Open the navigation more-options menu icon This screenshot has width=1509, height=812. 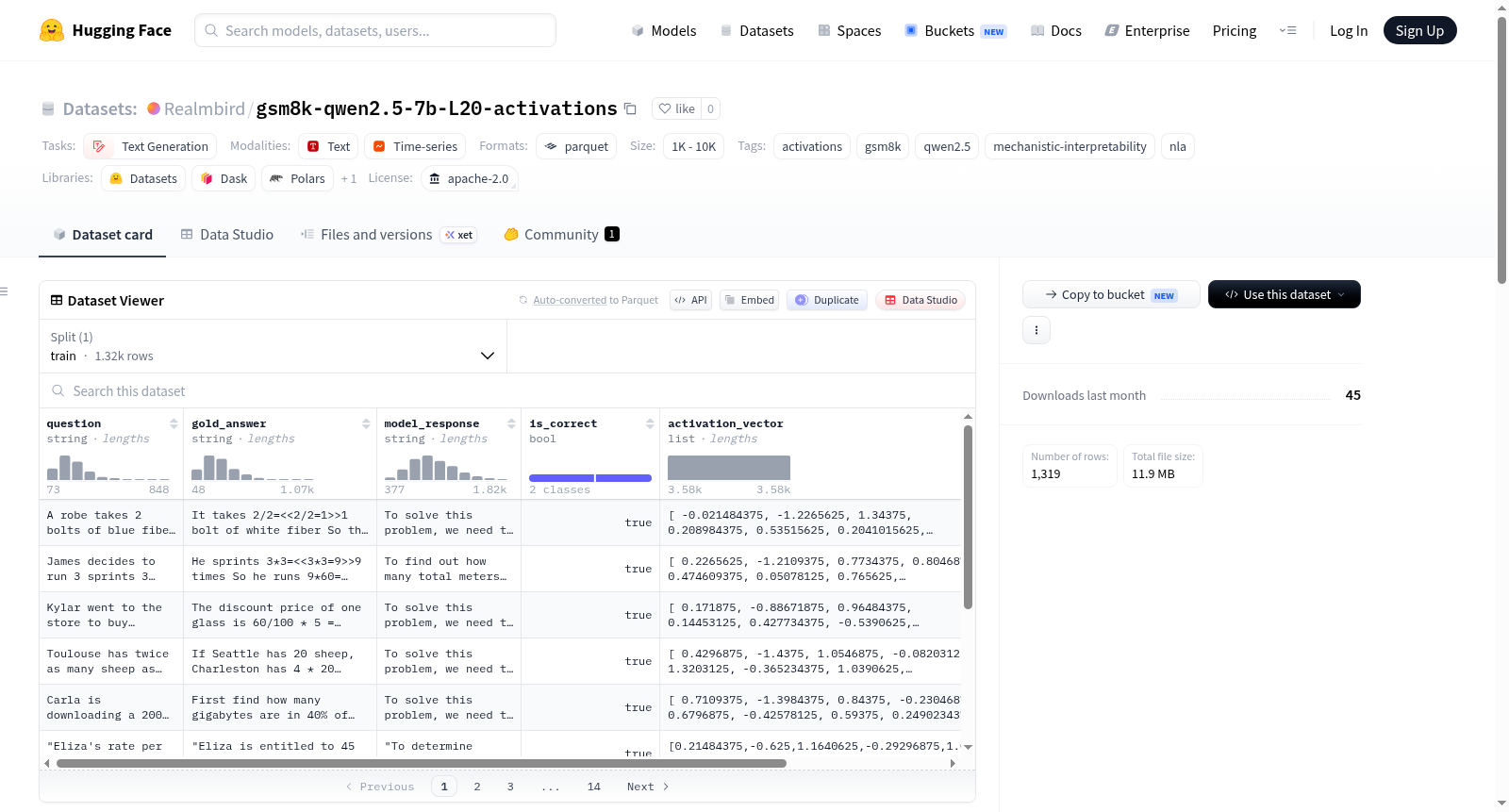click(x=1287, y=31)
